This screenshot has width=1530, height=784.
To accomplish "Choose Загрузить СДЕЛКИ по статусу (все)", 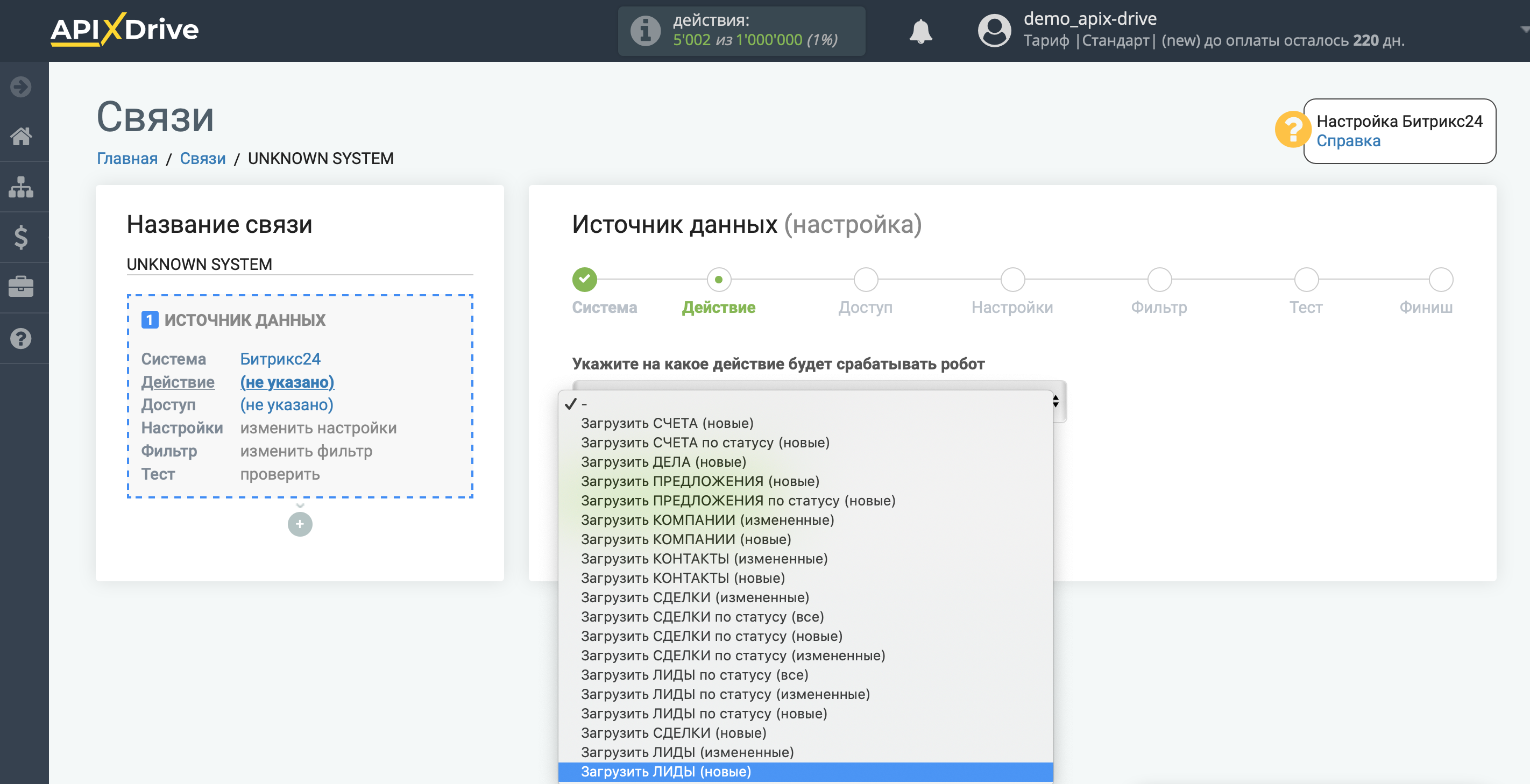I will click(805, 617).
